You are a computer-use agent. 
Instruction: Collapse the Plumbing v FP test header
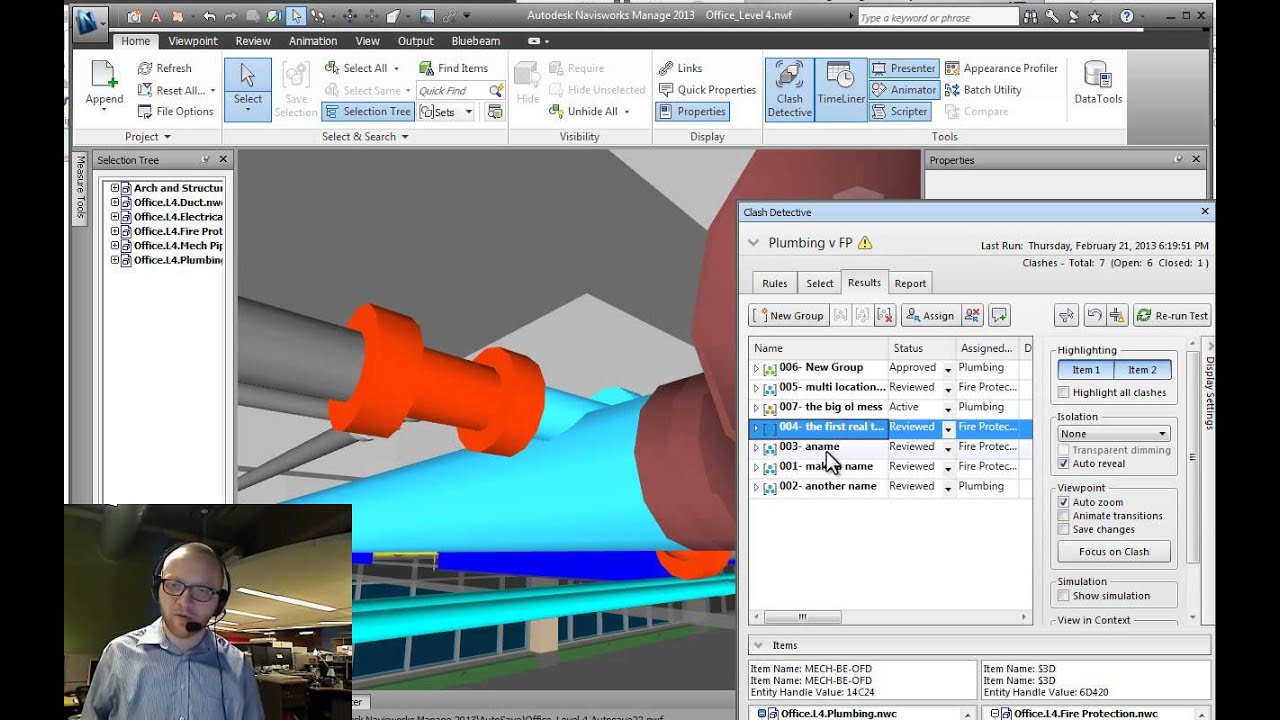point(754,243)
